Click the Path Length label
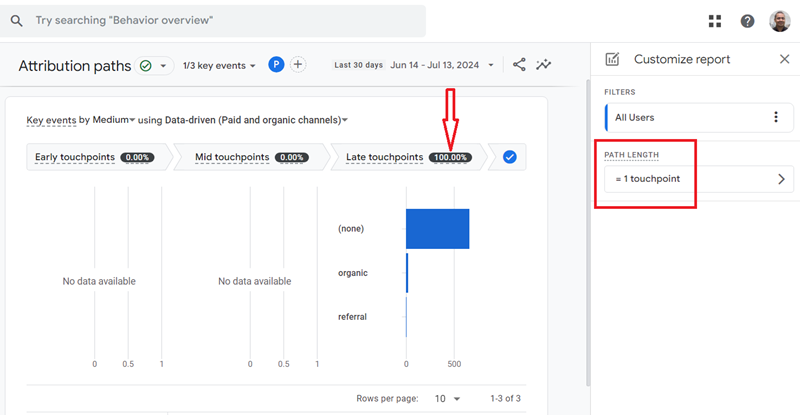 tap(632, 155)
